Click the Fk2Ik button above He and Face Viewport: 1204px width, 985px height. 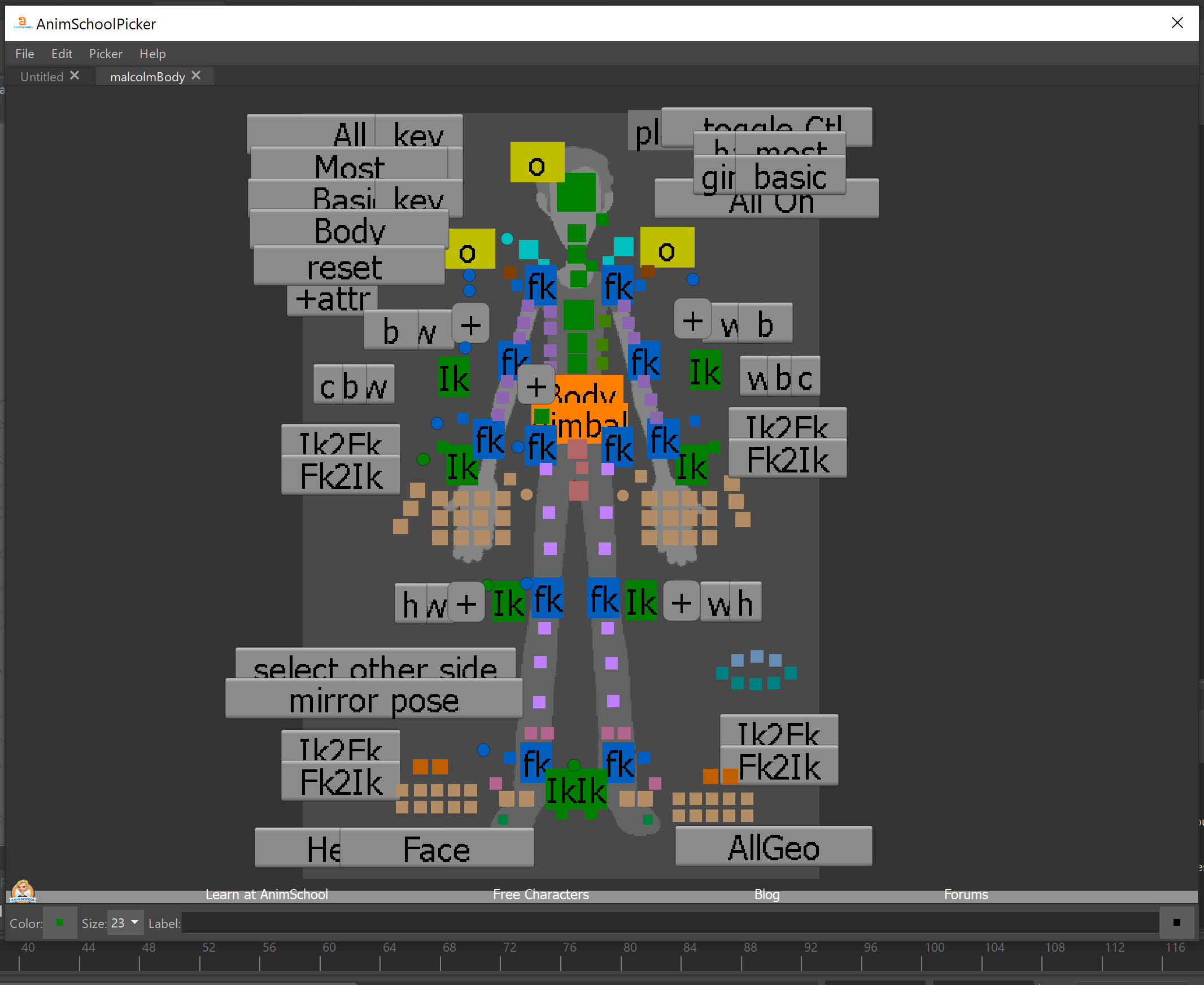click(341, 780)
